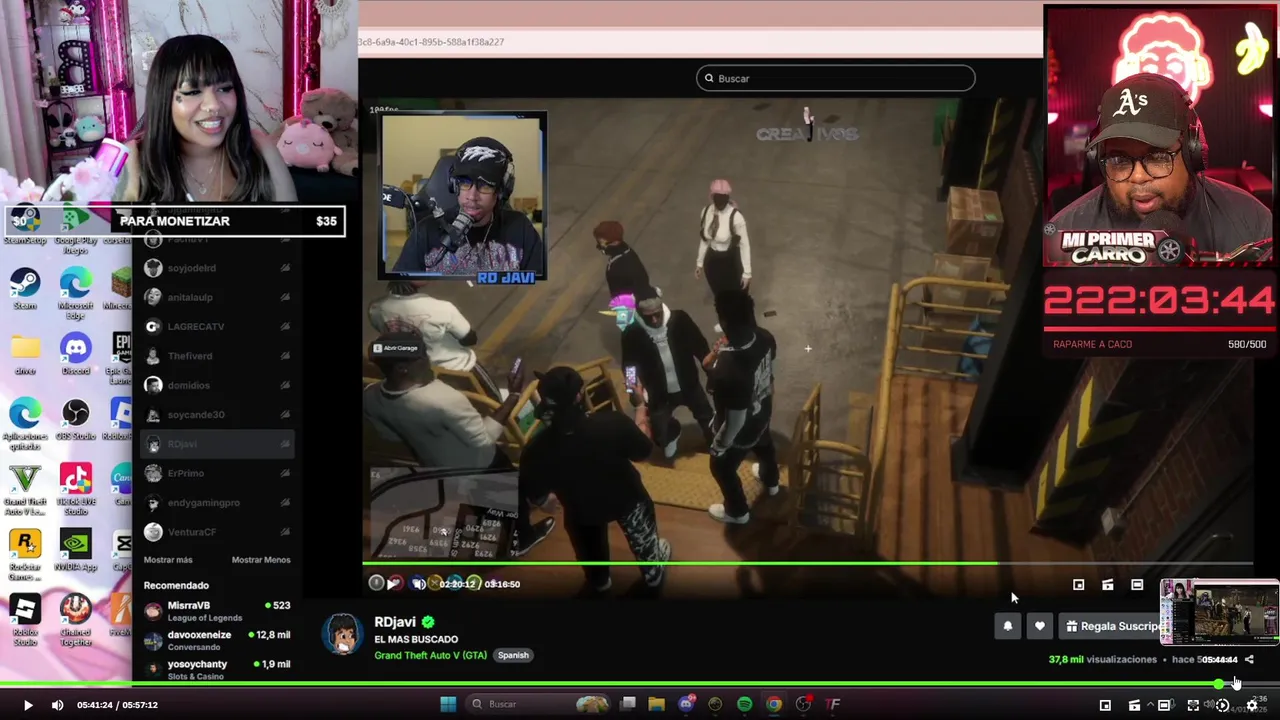
Task: Click the Windows Start button in taskbar
Action: (x=448, y=704)
